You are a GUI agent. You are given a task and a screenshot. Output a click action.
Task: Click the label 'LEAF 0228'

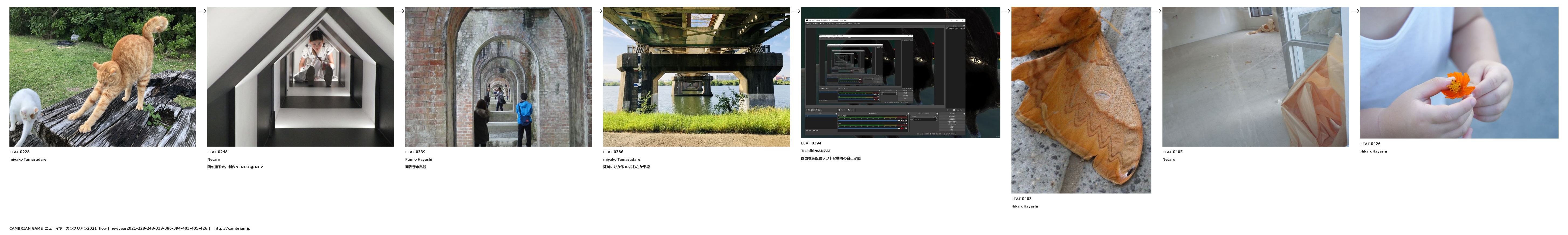pyautogui.click(x=19, y=152)
